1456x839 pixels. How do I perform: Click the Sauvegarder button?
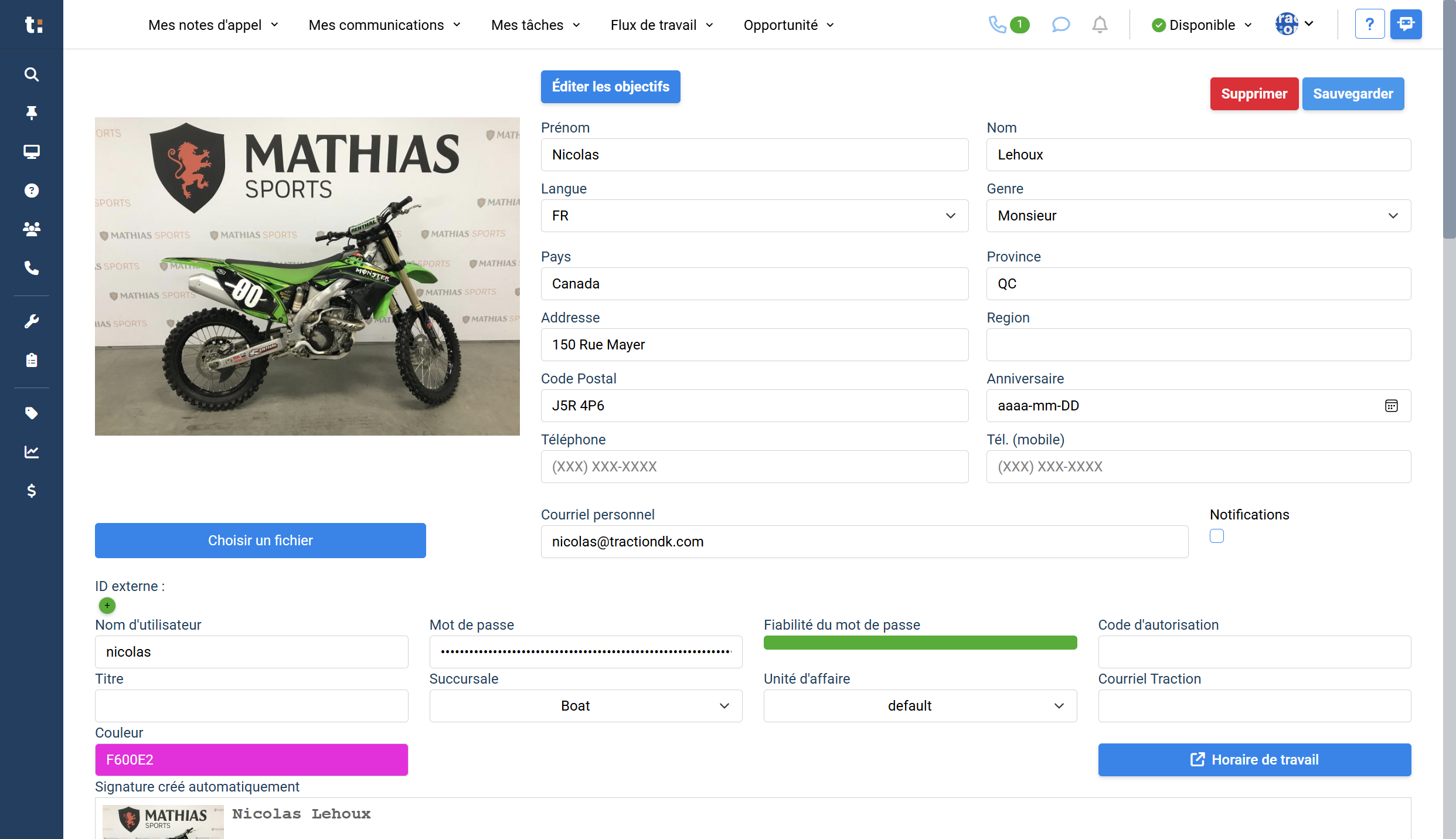pyautogui.click(x=1352, y=94)
